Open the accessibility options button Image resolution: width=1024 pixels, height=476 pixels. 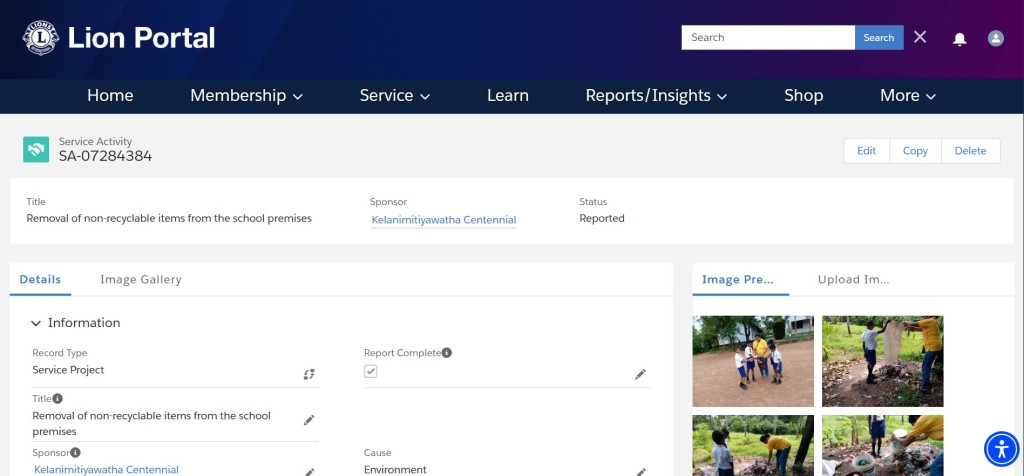[x=1001, y=449]
